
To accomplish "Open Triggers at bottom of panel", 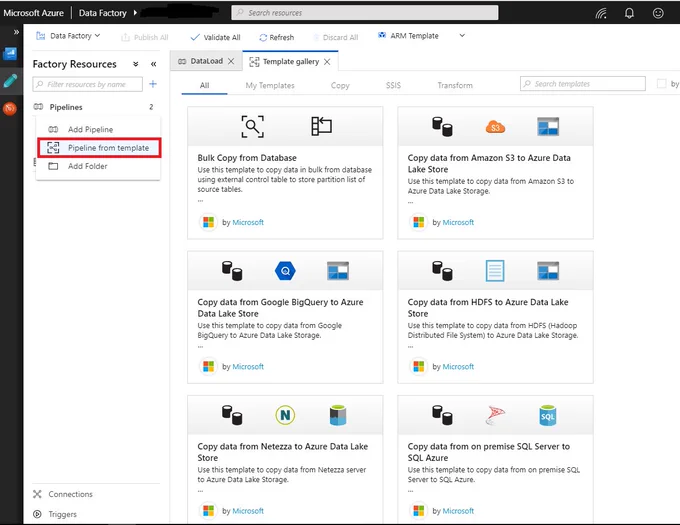I will 55,514.
